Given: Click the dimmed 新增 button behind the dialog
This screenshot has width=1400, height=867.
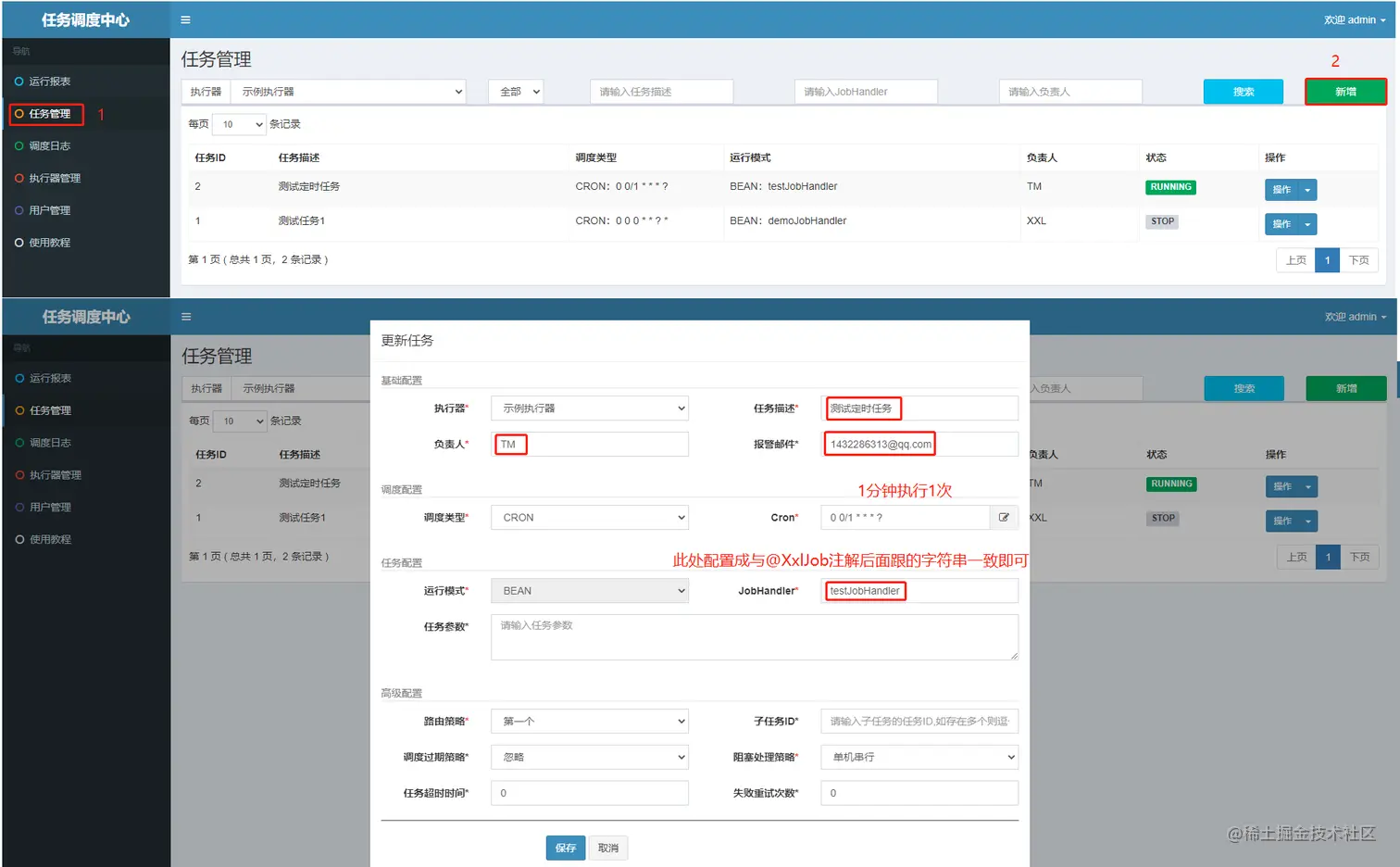Looking at the screenshot, I should click(x=1346, y=389).
